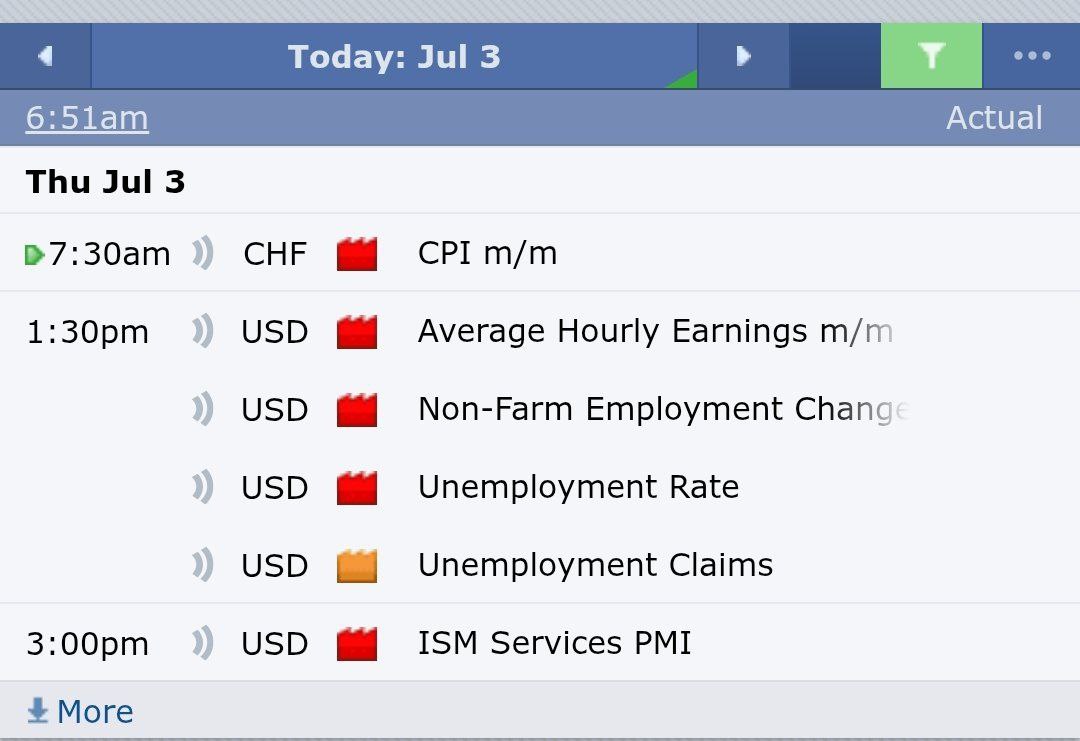Open Average Hourly Earnings m/m event

pos(655,331)
